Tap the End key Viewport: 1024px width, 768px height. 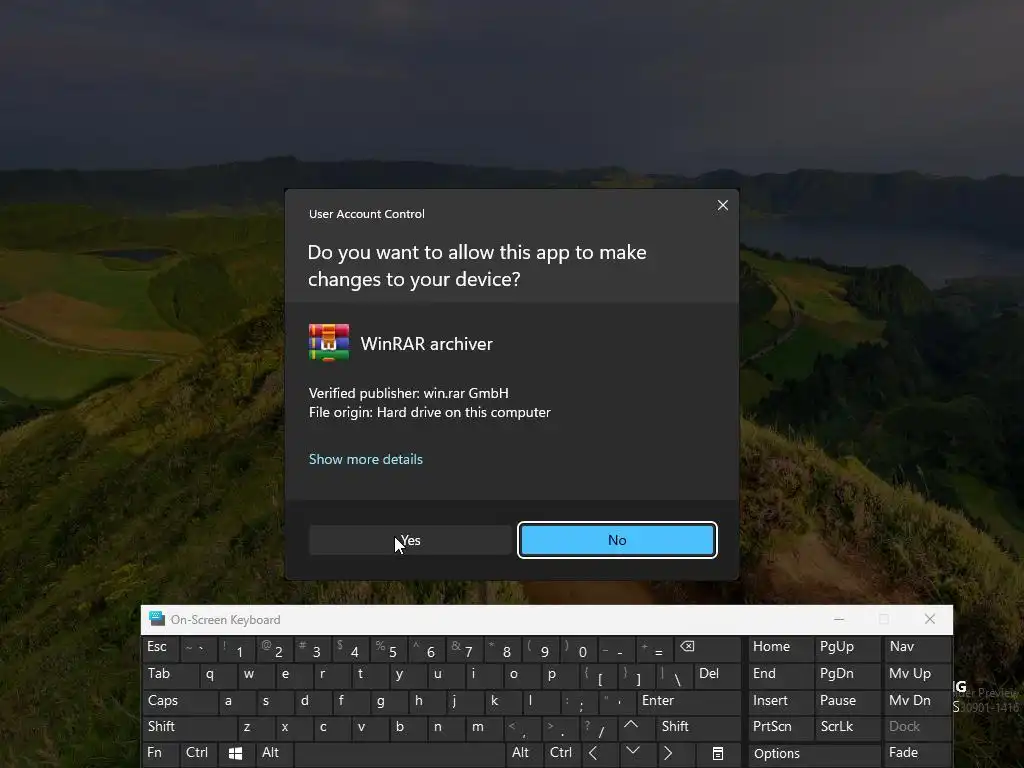(780, 675)
